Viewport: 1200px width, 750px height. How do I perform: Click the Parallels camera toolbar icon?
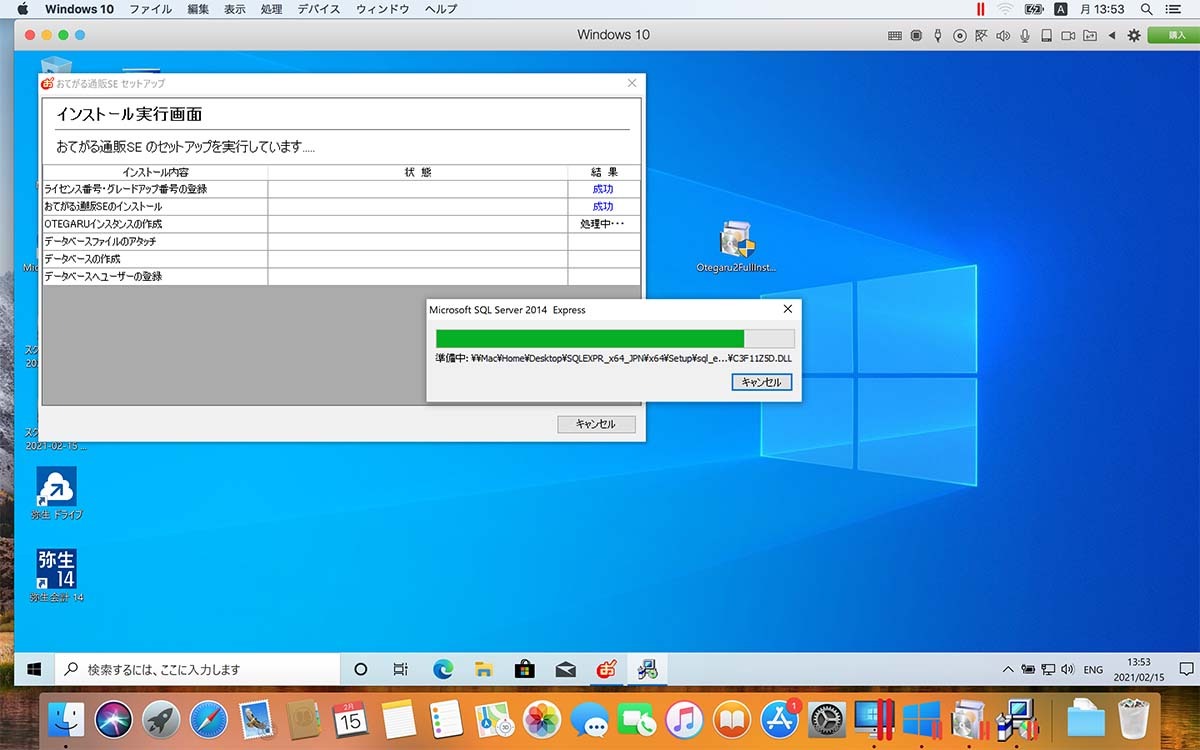(1068, 35)
